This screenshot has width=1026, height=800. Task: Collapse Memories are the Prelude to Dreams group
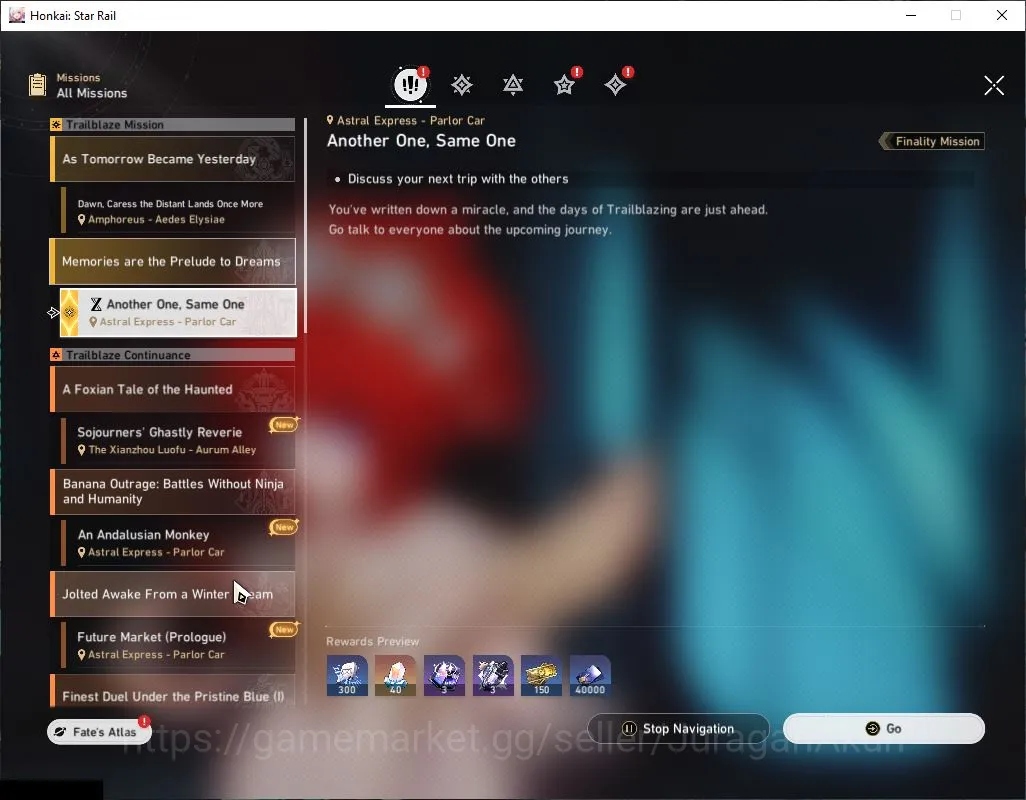pyautogui.click(x=172, y=261)
